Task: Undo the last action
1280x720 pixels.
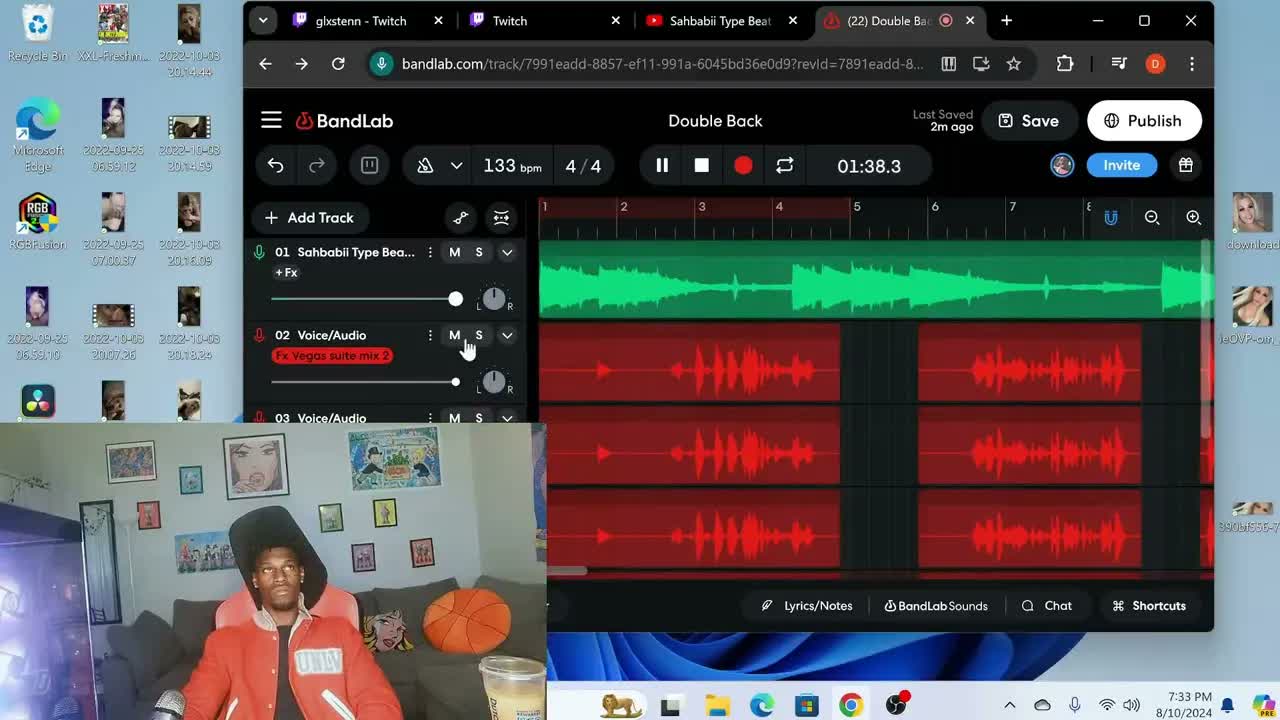Action: (275, 166)
